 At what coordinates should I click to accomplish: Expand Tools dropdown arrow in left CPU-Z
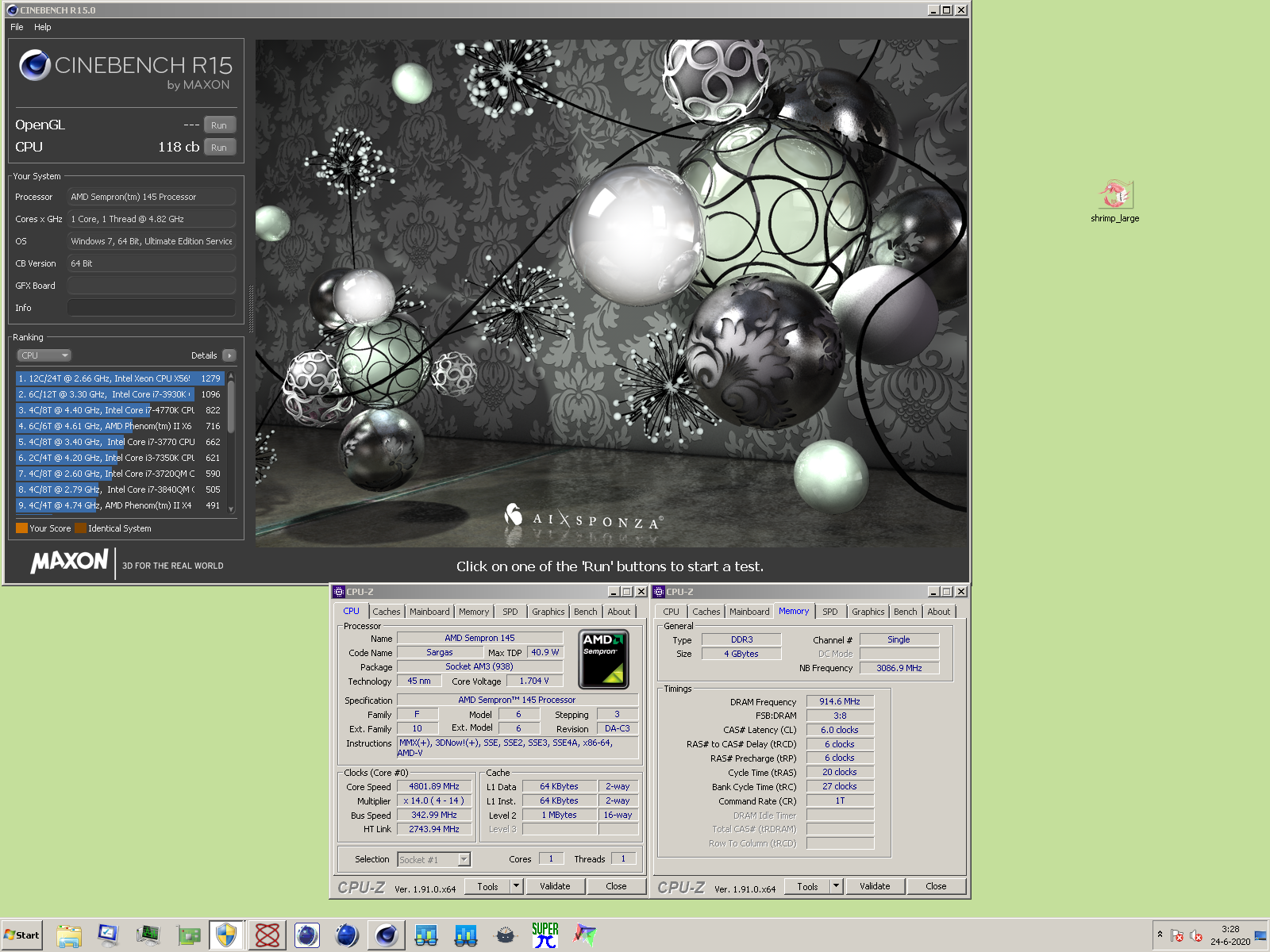[x=517, y=887]
